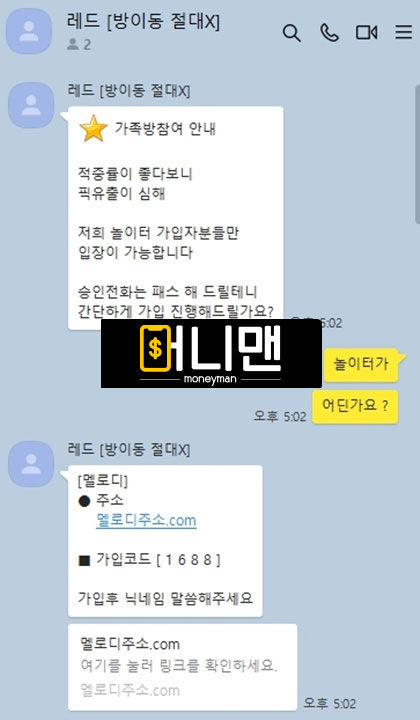The width and height of the screenshot is (420, 720).
Task: Click preview text 여기를 눌러 링크를 확인하세요
Action: [x=179, y=665]
